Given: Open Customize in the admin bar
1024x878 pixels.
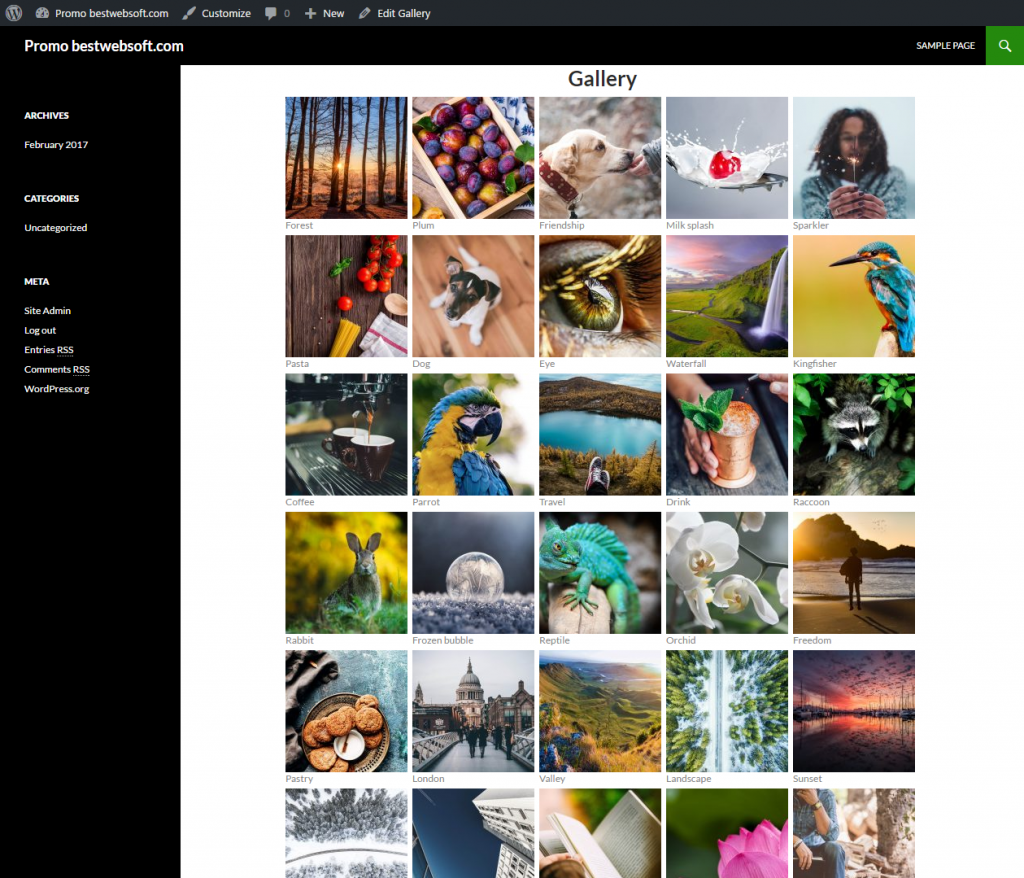Looking at the screenshot, I should [217, 13].
